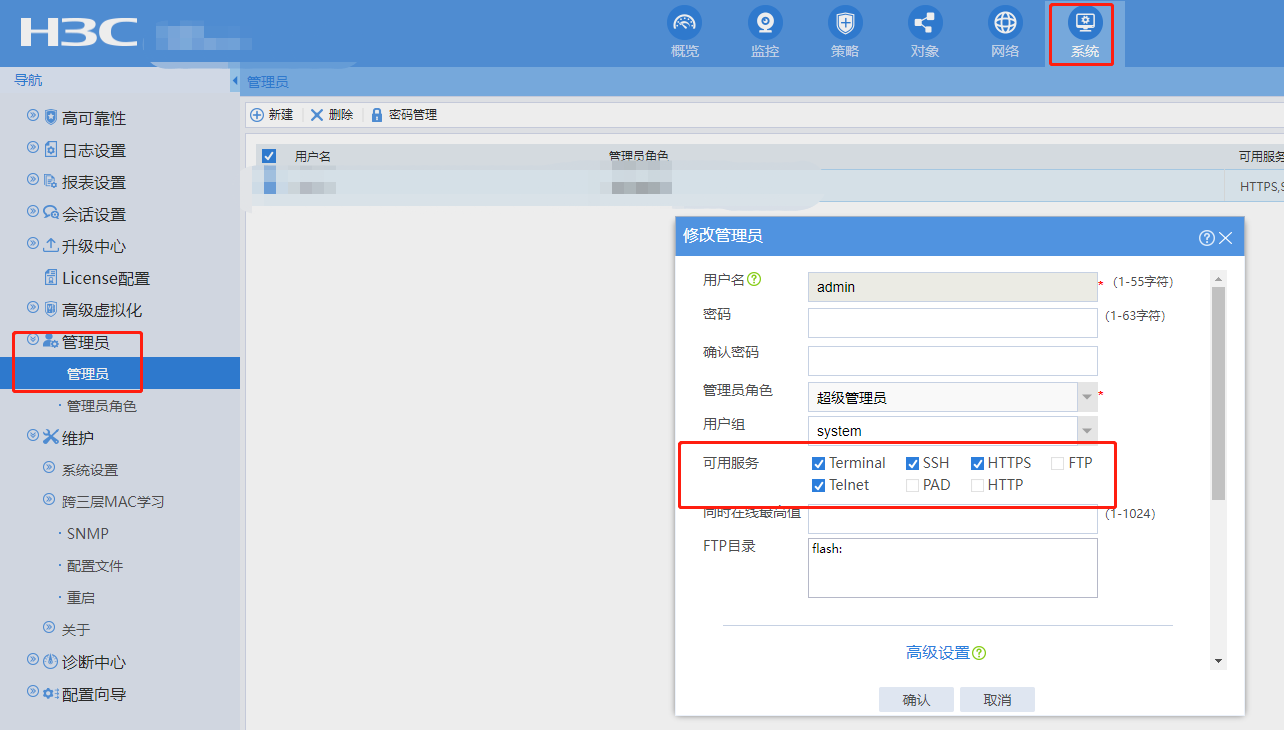Open the 高级设置 link
The image size is (1284, 730).
[938, 653]
